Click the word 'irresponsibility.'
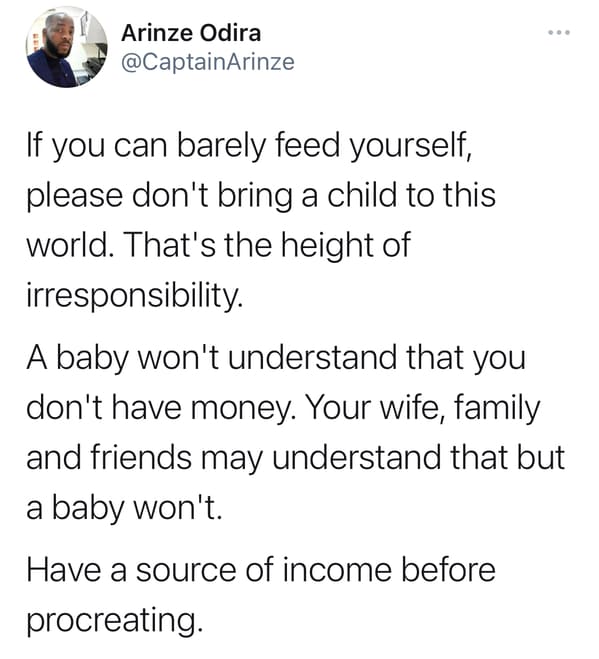 click(x=135, y=296)
